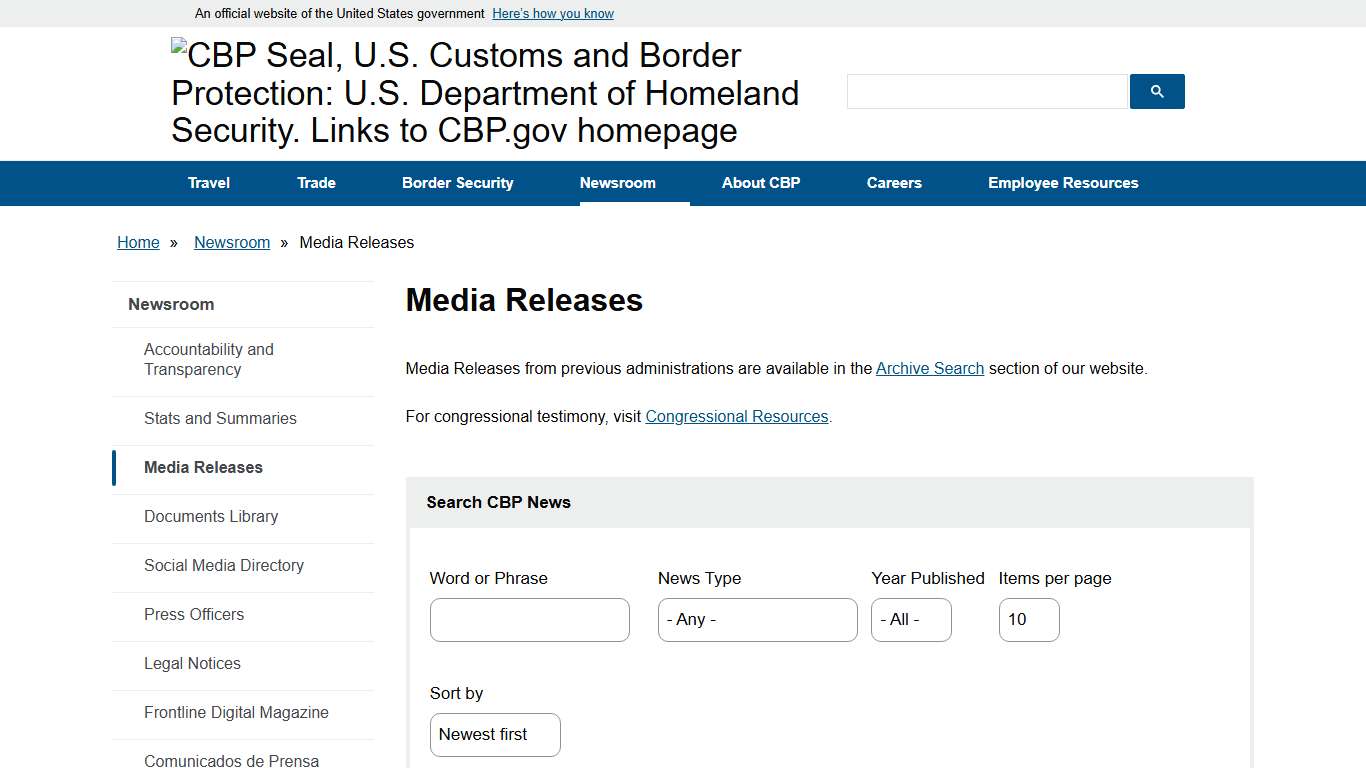Change Items per page from 10

(1028, 619)
